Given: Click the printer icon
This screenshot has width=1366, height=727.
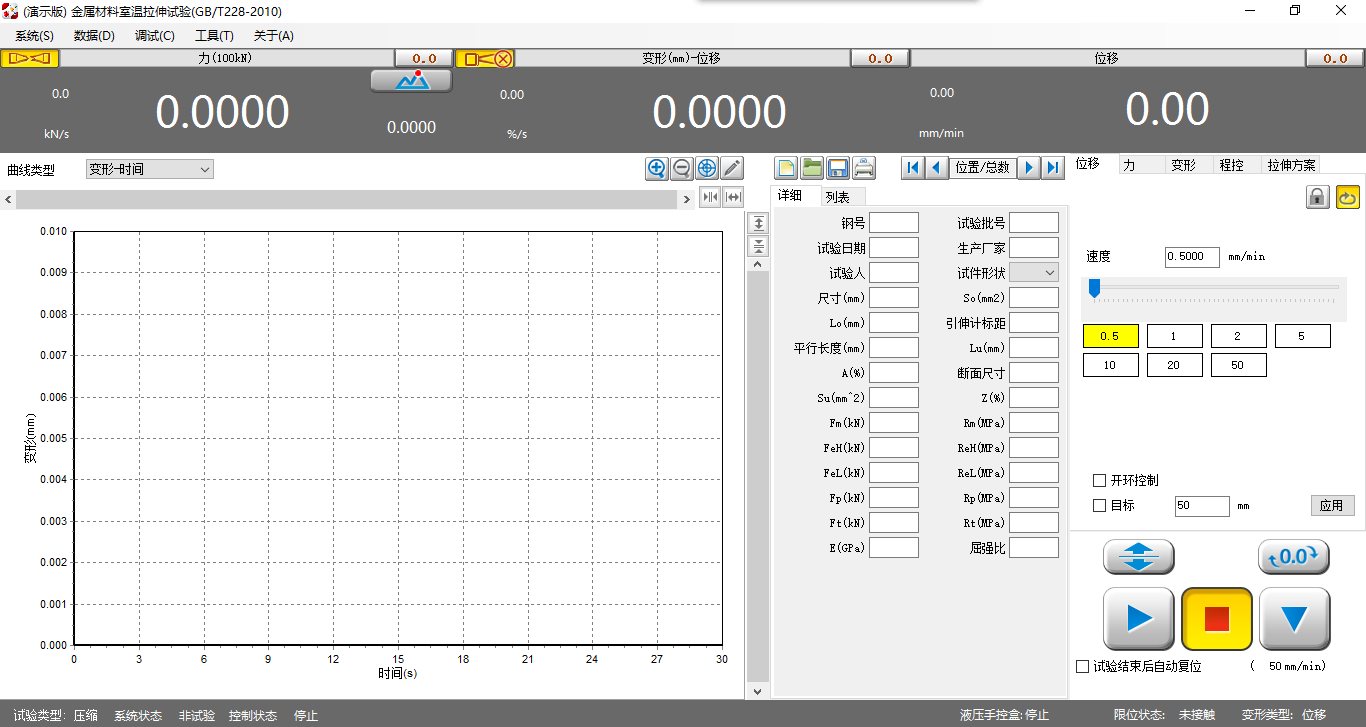Looking at the screenshot, I should point(864,168).
